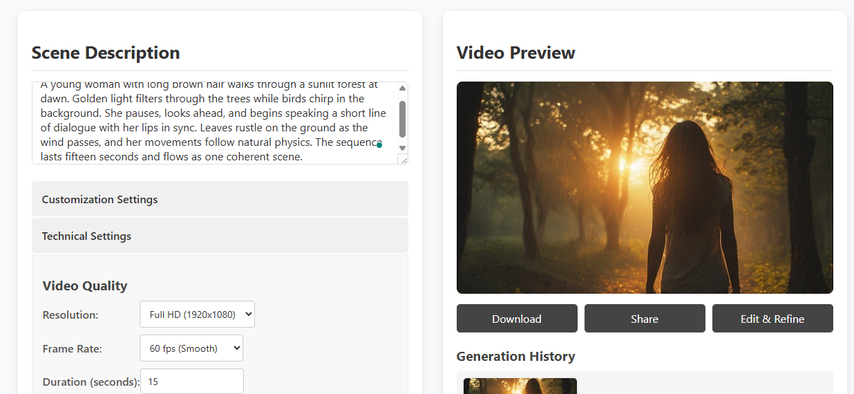Click the textarea resize handle corner
This screenshot has width=854, height=394.
(403, 159)
